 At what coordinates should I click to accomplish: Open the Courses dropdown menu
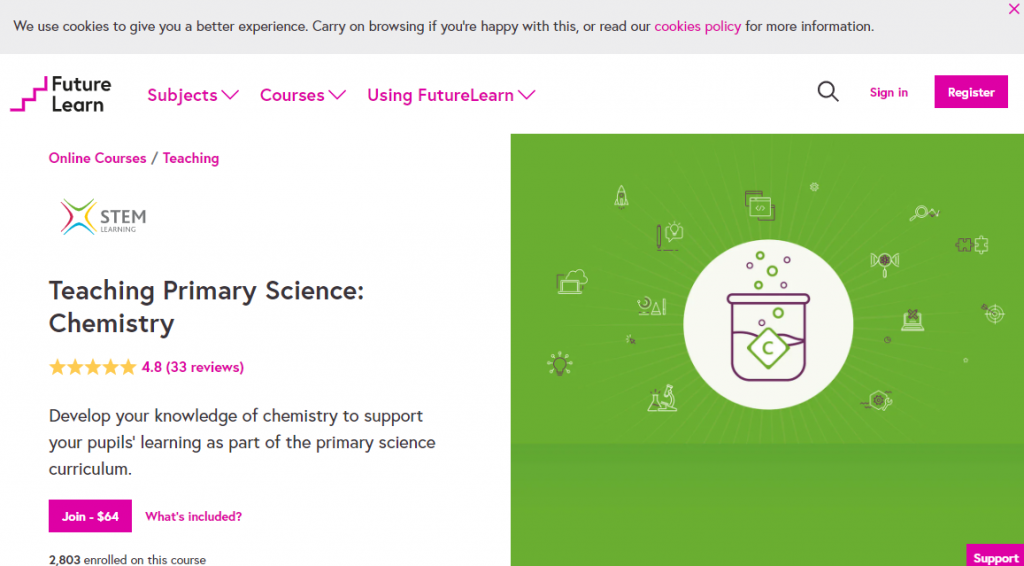point(302,95)
